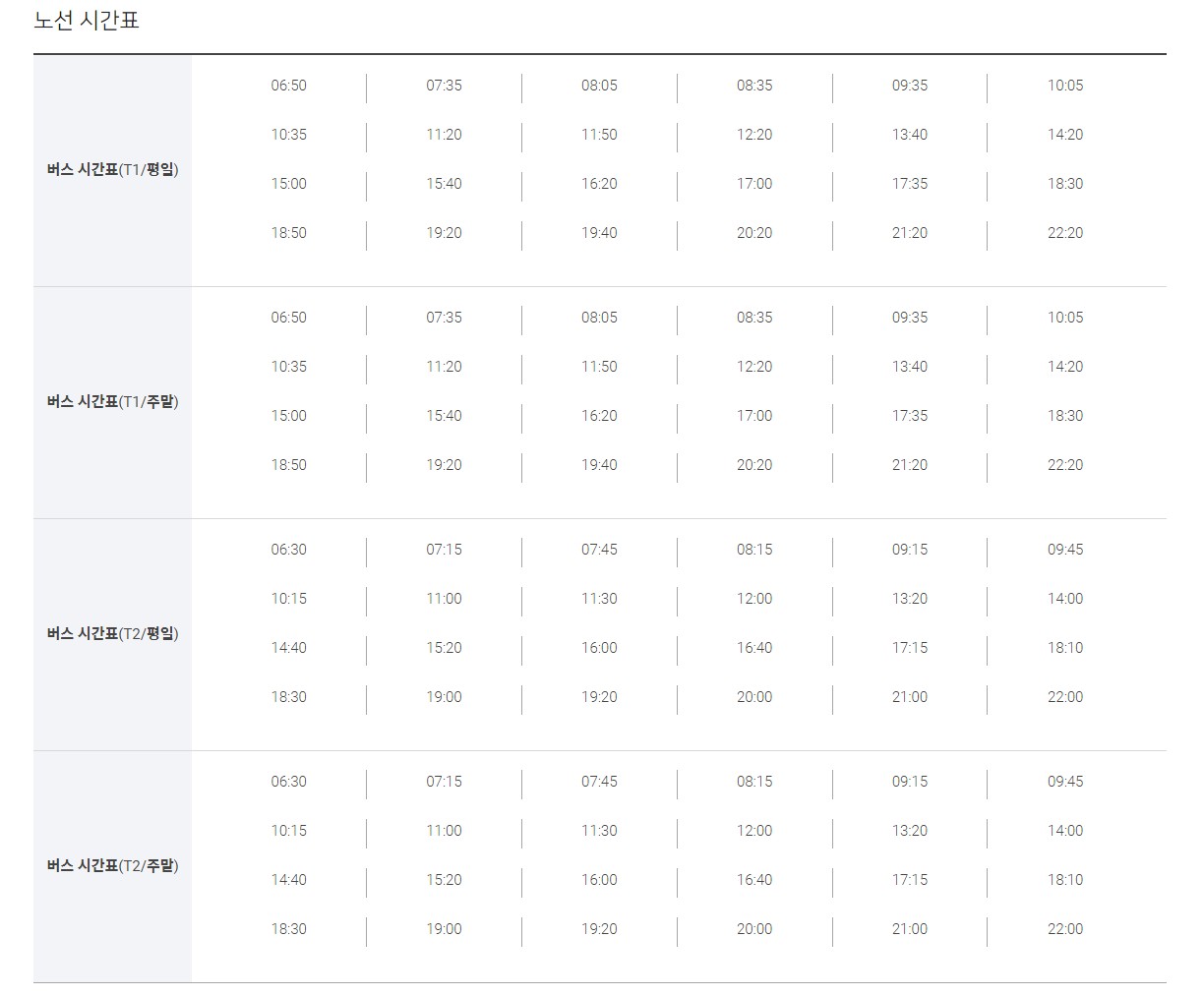The width and height of the screenshot is (1204, 996).
Task: Select 12:00 in the T2/평일 section
Action: coord(754,599)
